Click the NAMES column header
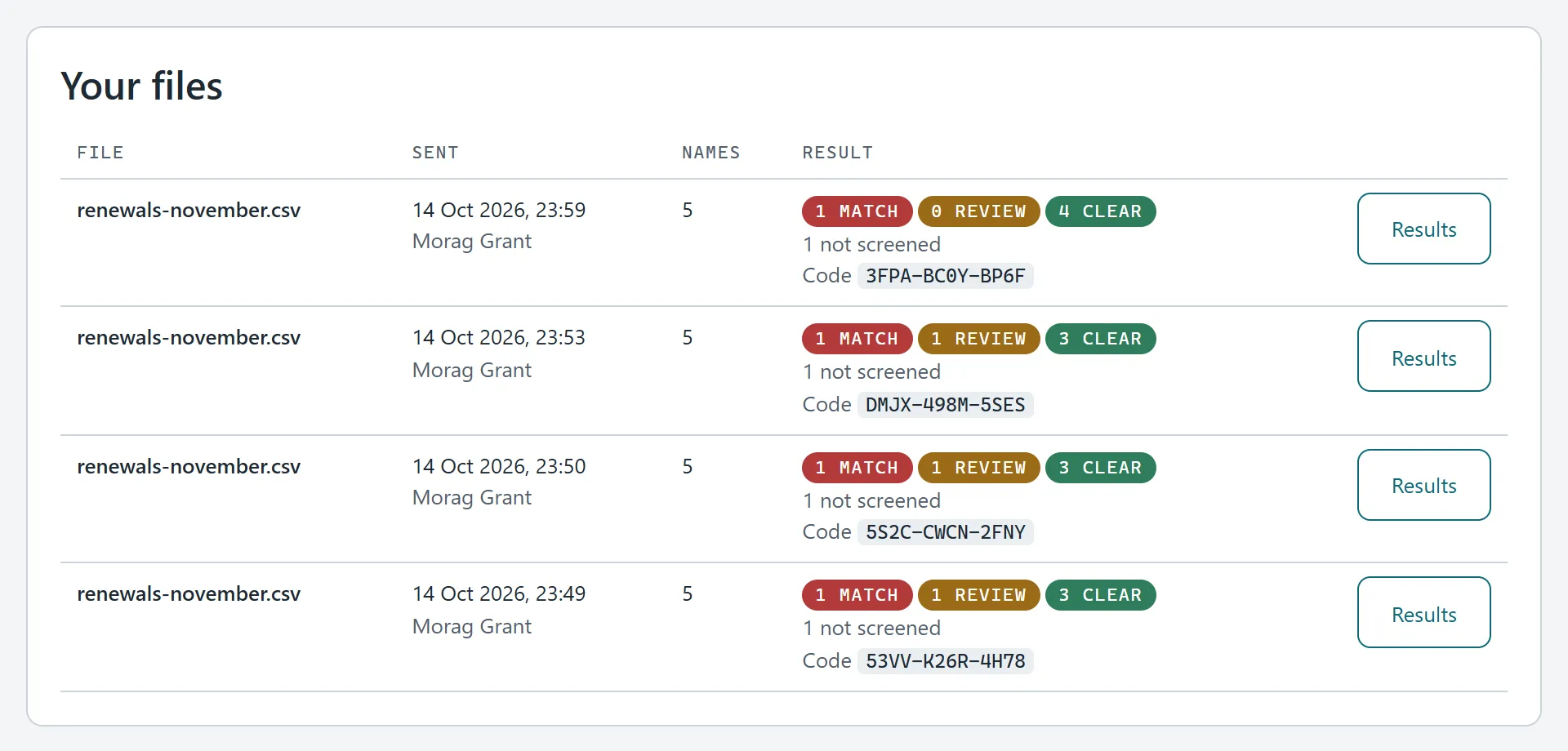Image resolution: width=1568 pixels, height=751 pixels. pyautogui.click(x=711, y=153)
